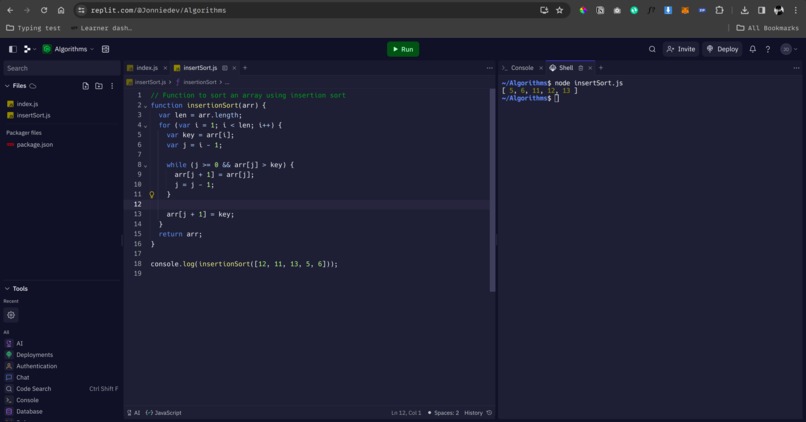Open the Files more options menu
This screenshot has width=806, height=422.
point(112,86)
